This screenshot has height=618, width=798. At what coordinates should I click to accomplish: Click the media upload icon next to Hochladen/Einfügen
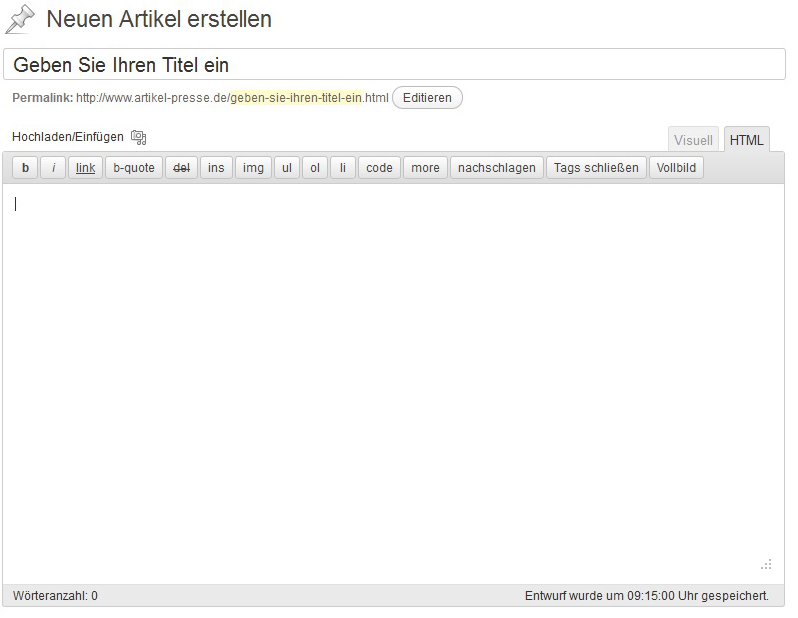(138, 137)
